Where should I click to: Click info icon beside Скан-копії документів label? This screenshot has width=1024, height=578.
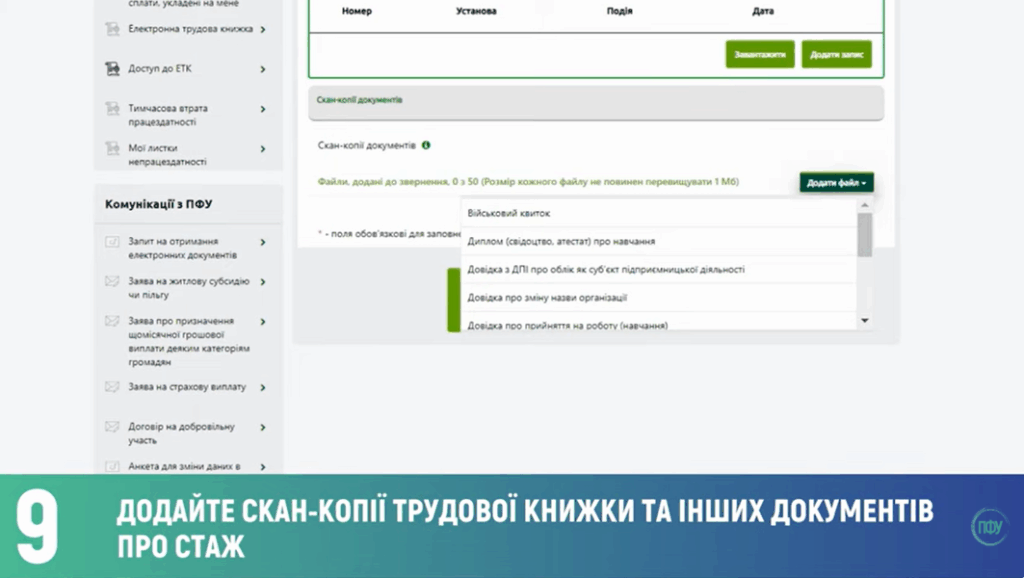point(426,145)
